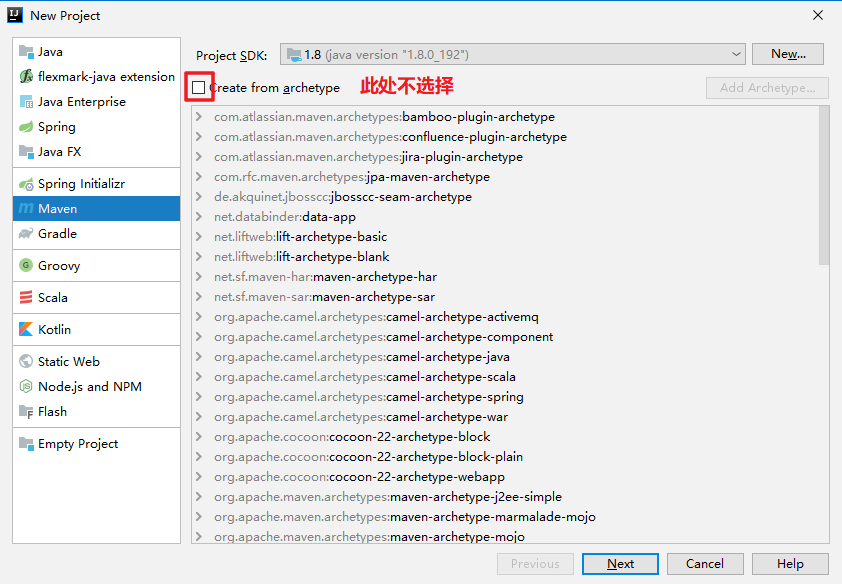The width and height of the screenshot is (842, 584).
Task: Expand camel-archetype-activemq chevron
Action: pos(199,317)
